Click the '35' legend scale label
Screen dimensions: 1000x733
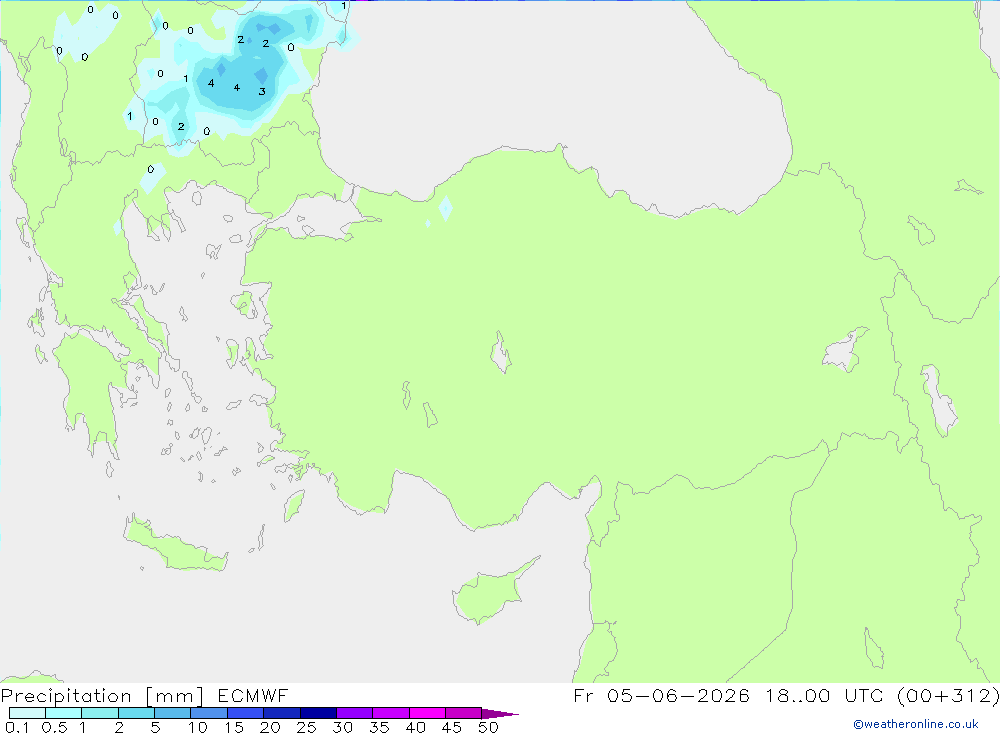click(379, 727)
